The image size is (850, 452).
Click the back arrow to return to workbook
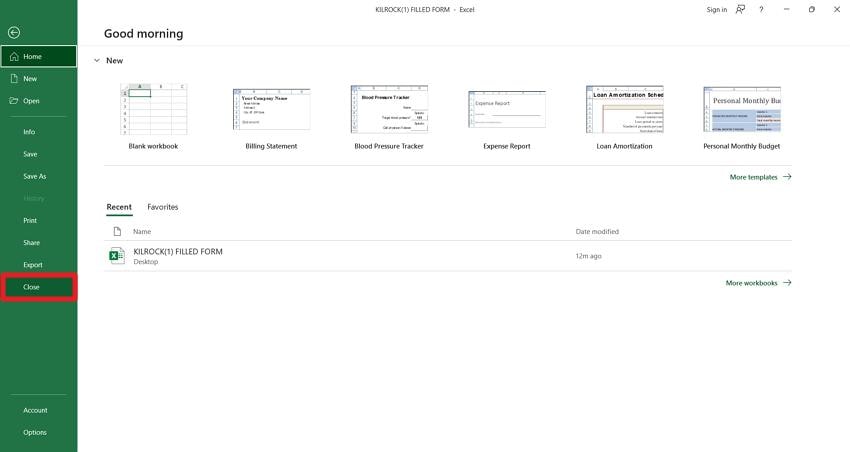tap(14, 33)
